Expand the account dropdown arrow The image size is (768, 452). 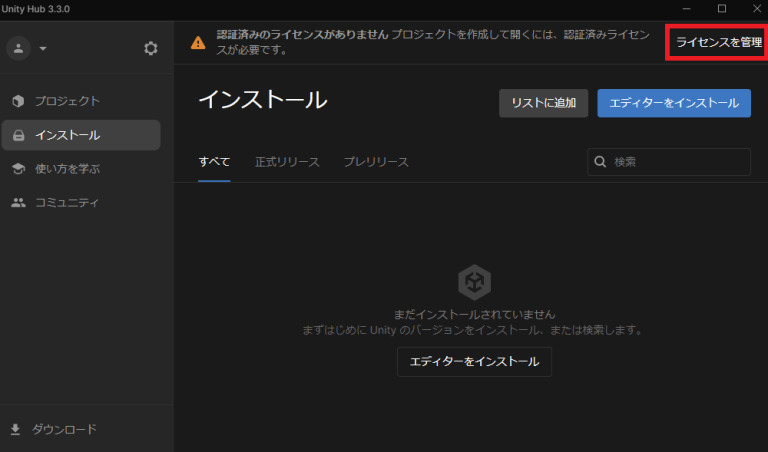(43, 48)
